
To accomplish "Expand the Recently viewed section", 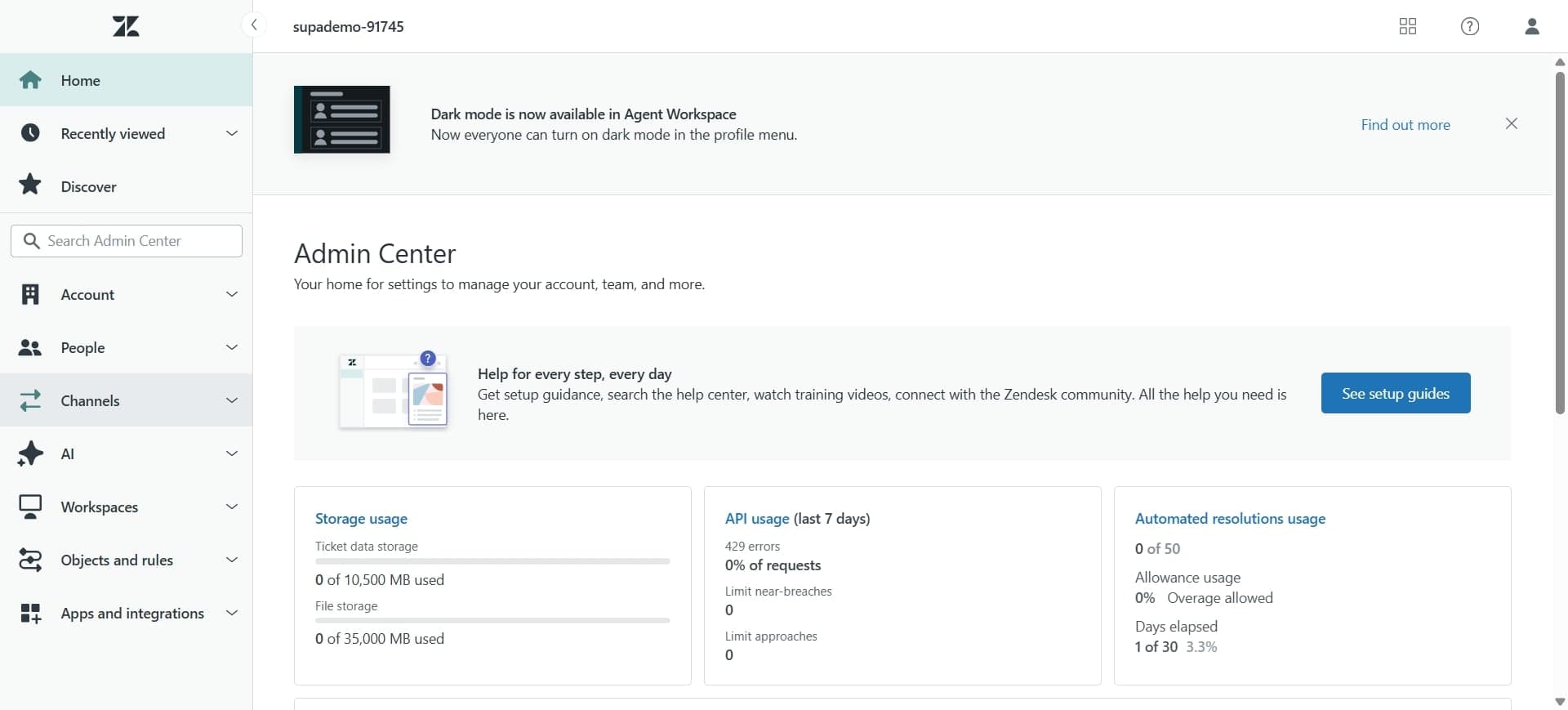I will click(x=231, y=133).
